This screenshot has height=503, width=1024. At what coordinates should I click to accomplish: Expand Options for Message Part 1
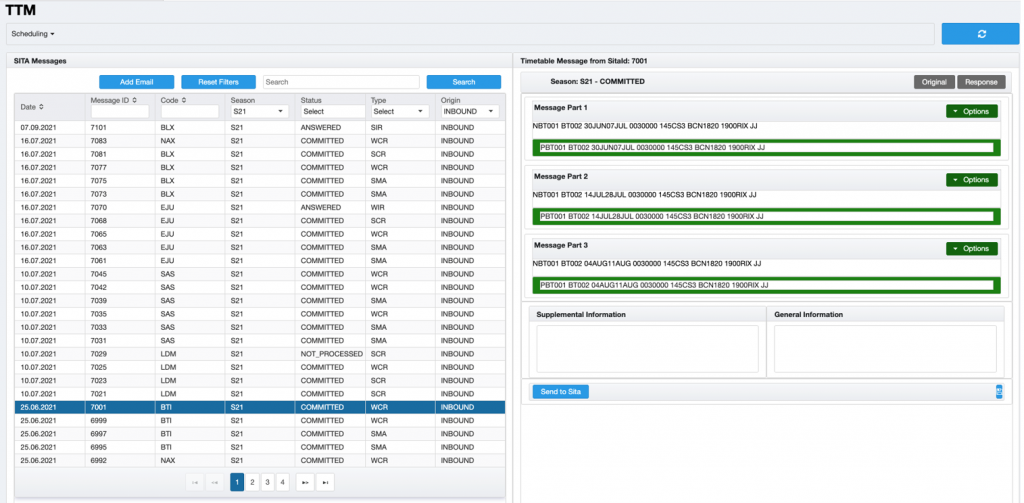coord(971,111)
